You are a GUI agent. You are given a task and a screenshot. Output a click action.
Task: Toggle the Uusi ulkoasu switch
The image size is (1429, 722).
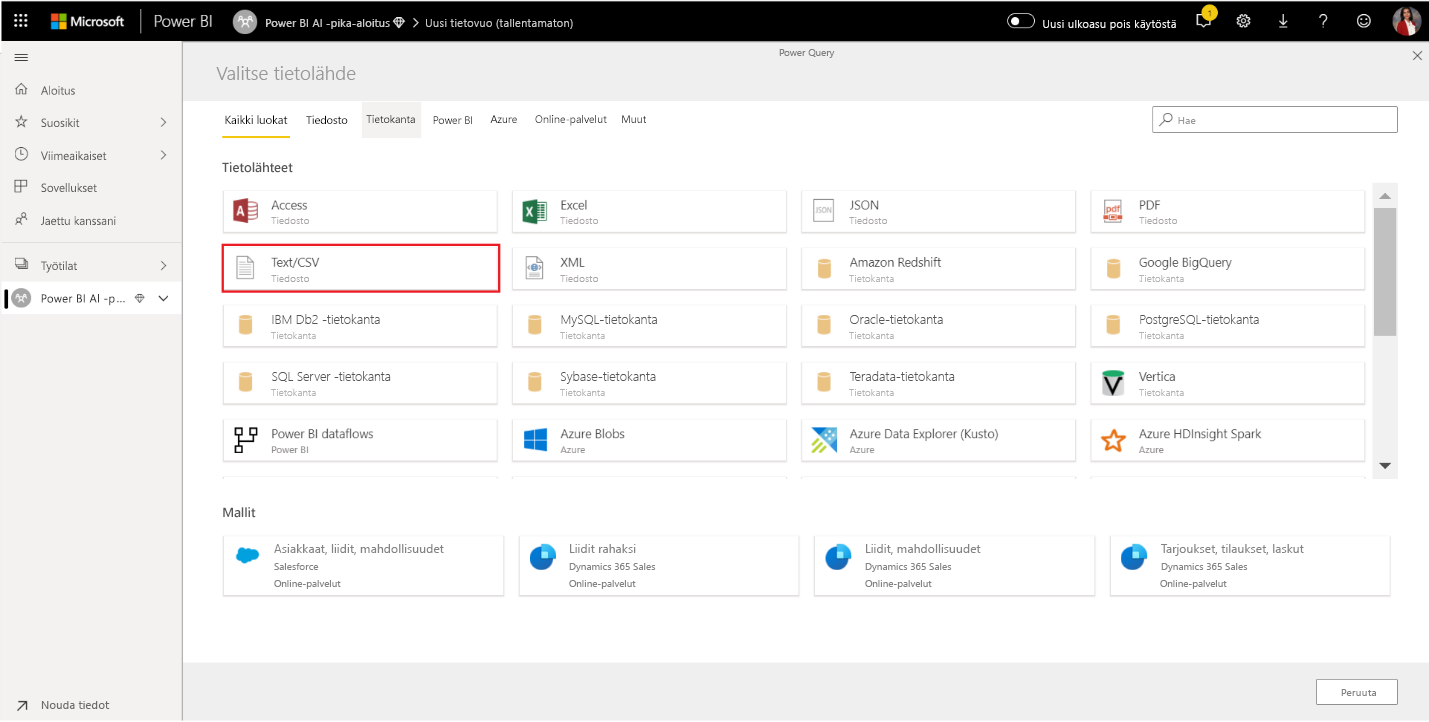click(1020, 21)
